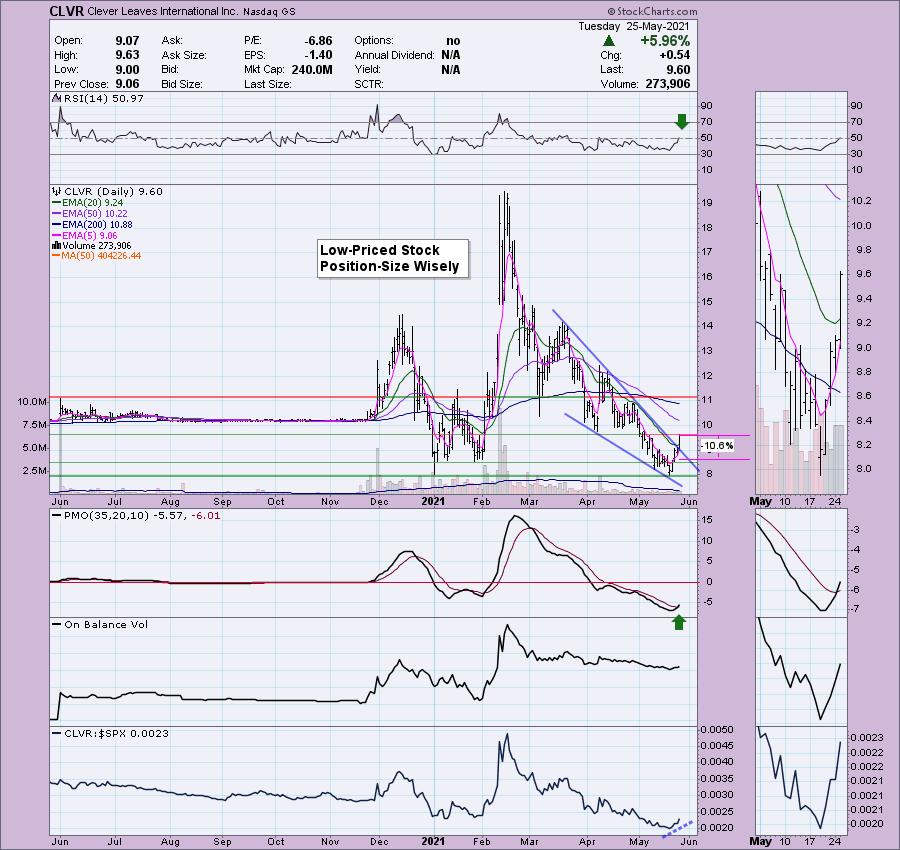Select the Clever Leaves International Inc. company name
The height and width of the screenshot is (850, 900).
point(162,11)
